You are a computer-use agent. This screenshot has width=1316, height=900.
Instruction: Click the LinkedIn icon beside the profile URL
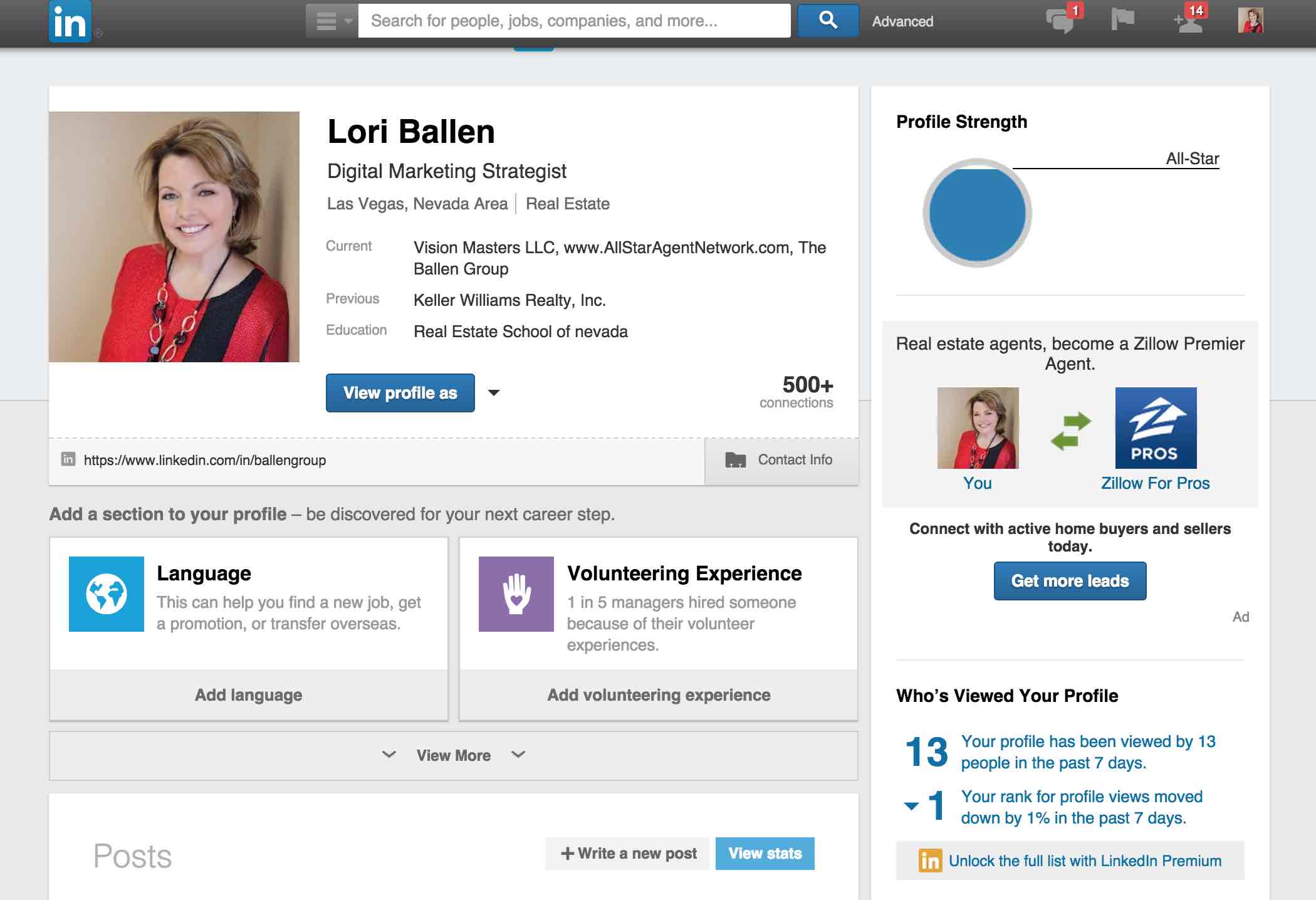click(x=68, y=459)
